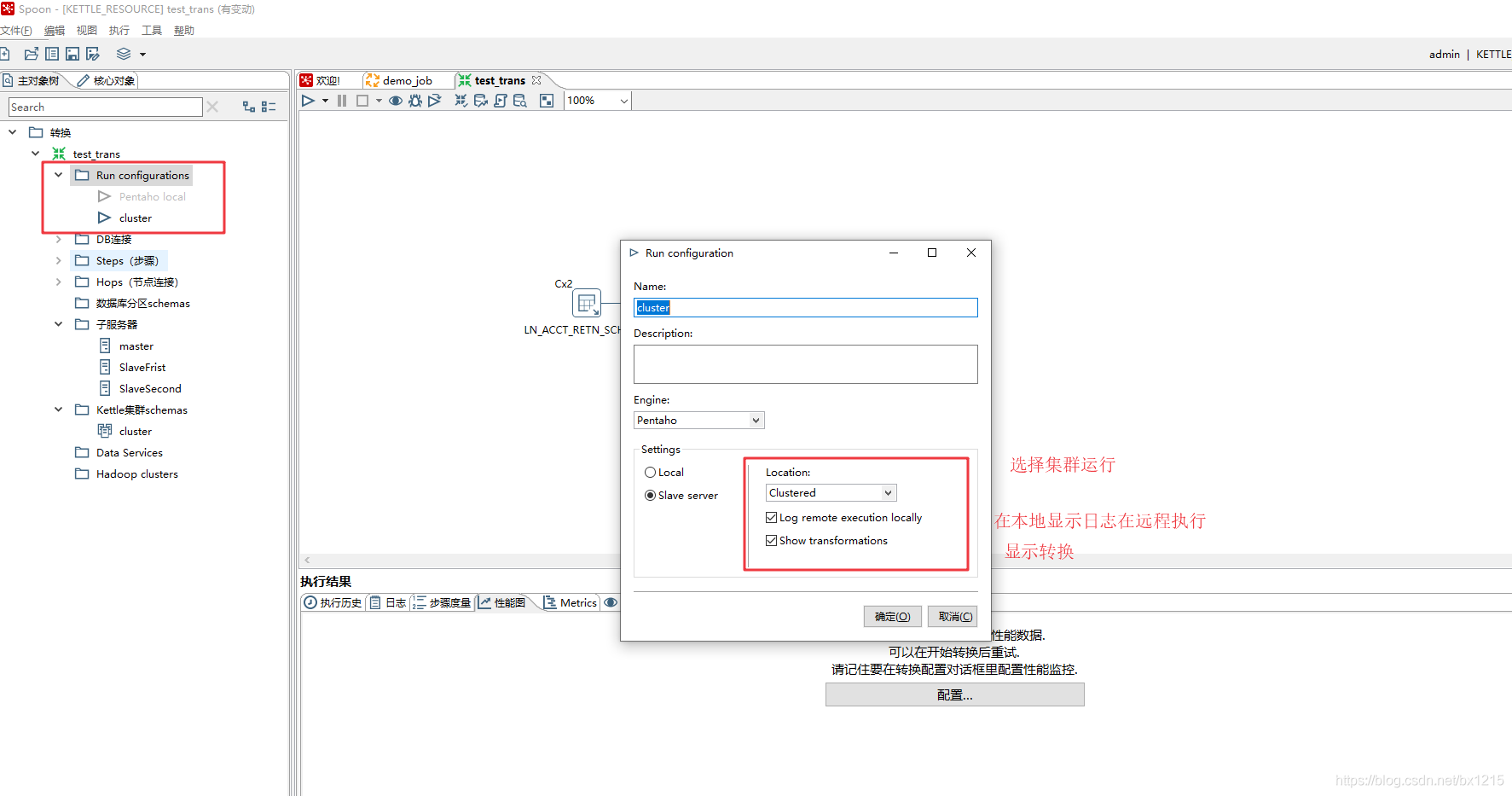1512x796 pixels.
Task: Select the Data Services folder
Action: [130, 453]
